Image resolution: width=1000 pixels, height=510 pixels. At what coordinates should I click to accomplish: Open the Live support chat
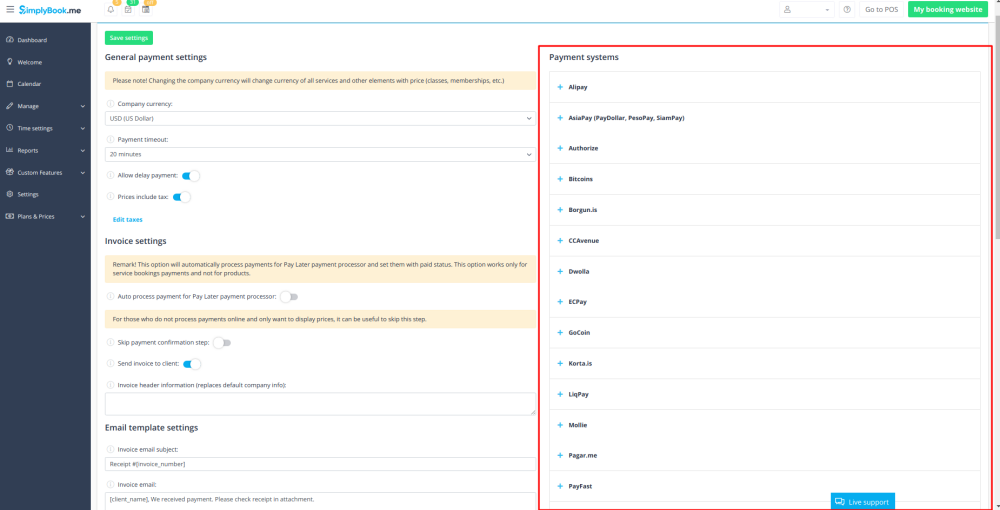coord(862,501)
